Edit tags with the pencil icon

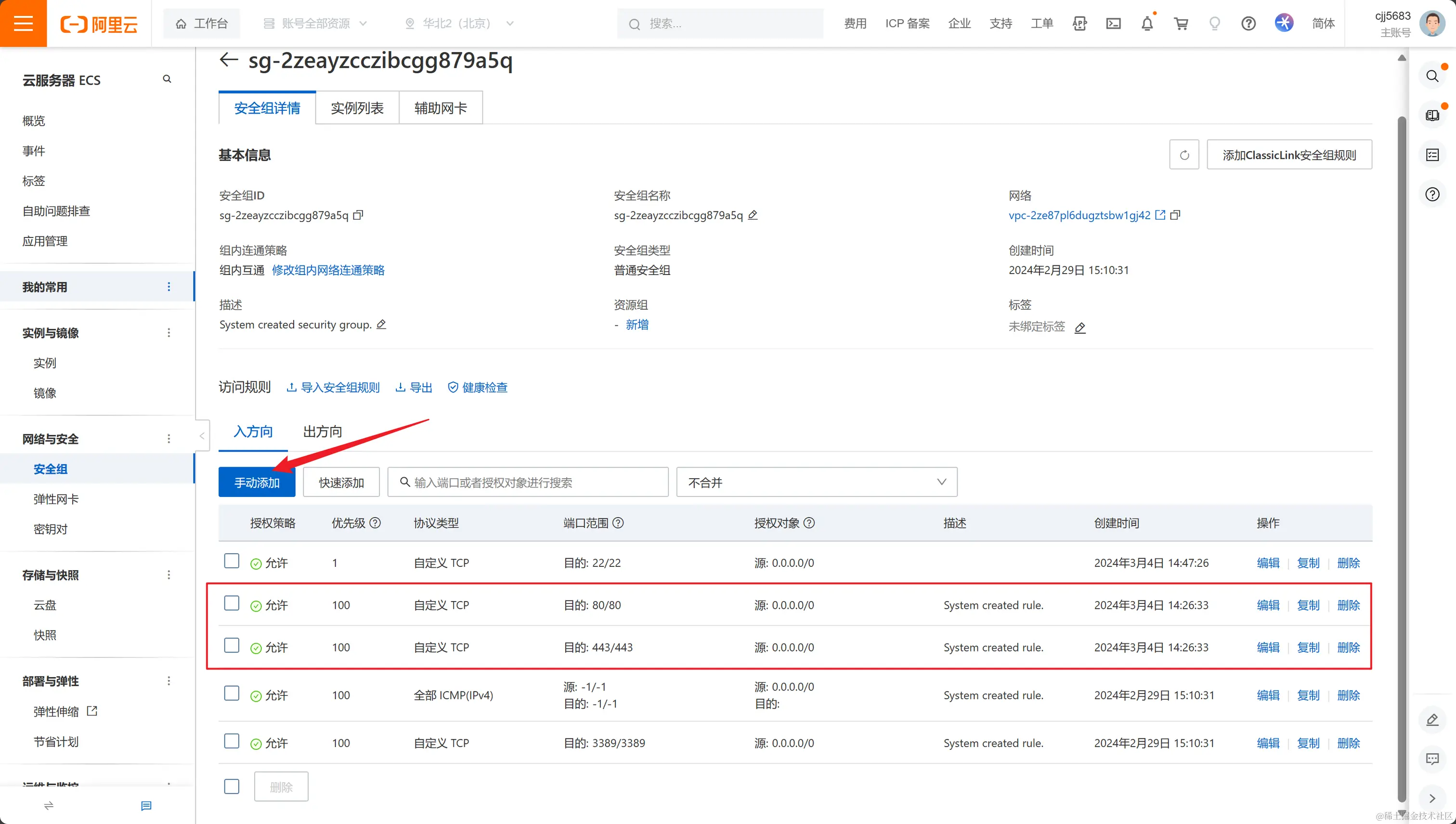tap(1080, 327)
